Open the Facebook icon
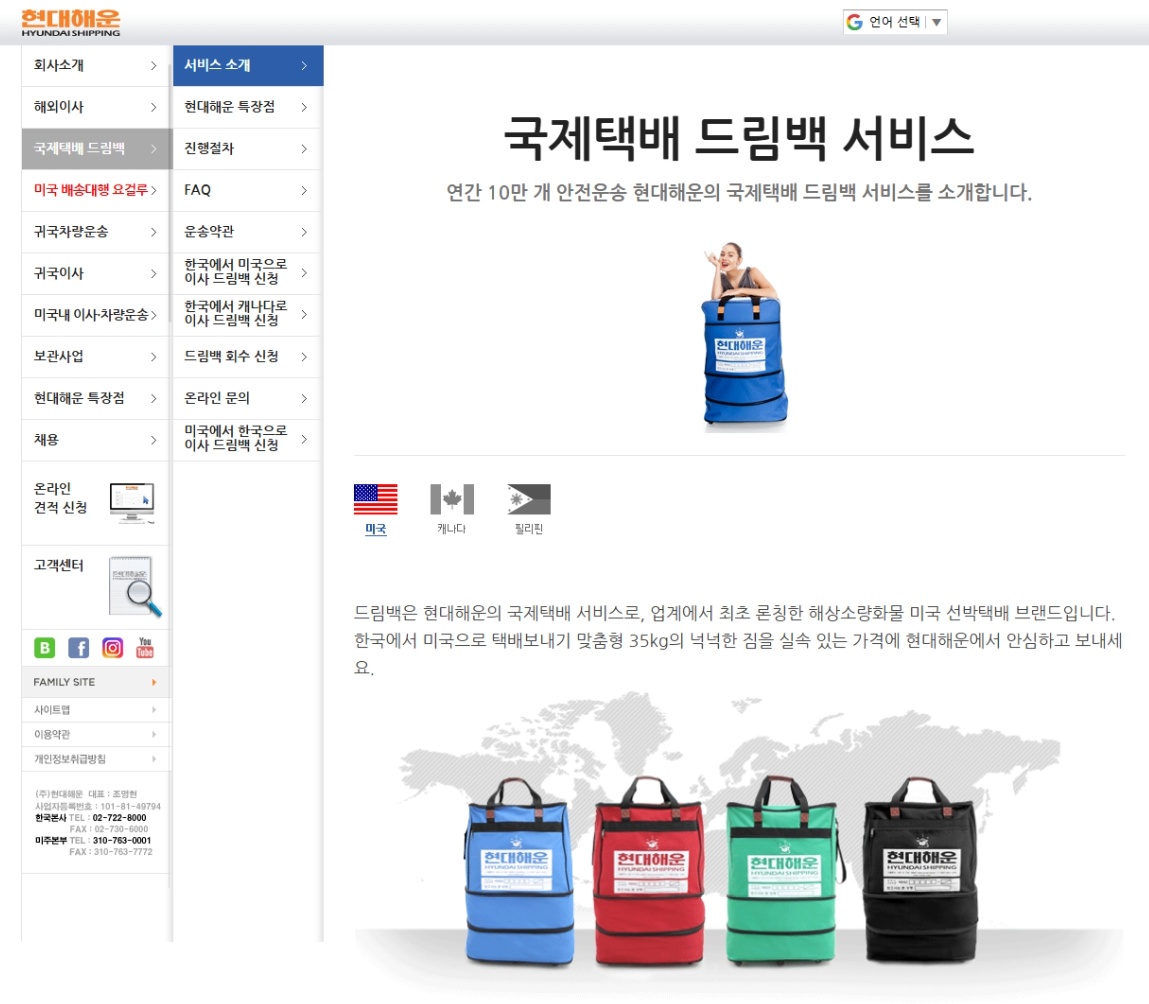 pos(78,647)
